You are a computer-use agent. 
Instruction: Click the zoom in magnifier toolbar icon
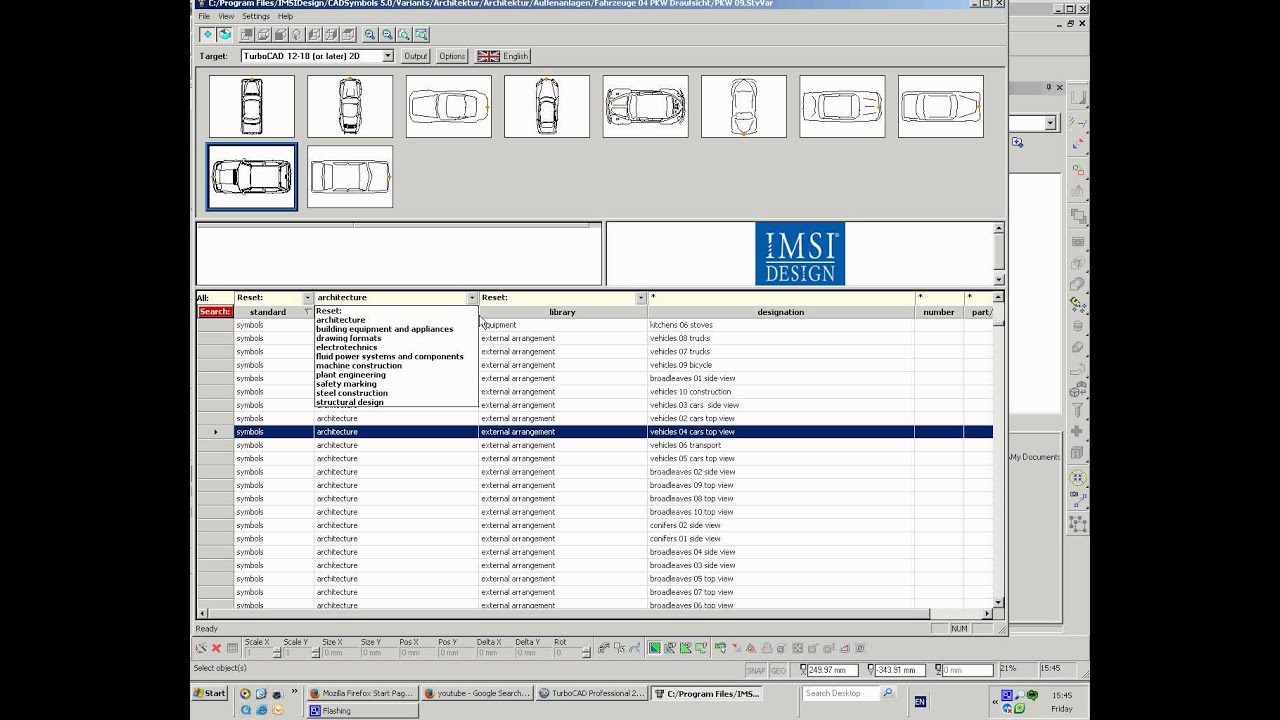370,35
